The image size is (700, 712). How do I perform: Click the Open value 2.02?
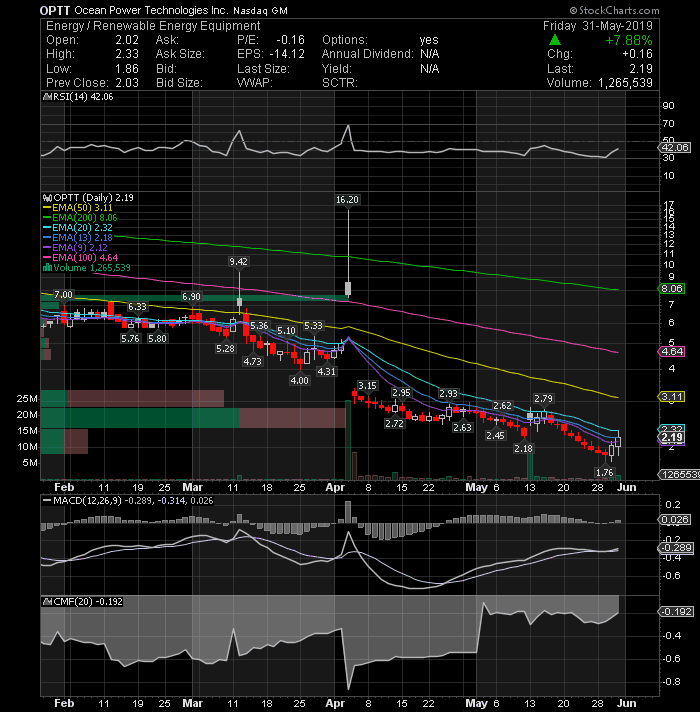click(127, 40)
